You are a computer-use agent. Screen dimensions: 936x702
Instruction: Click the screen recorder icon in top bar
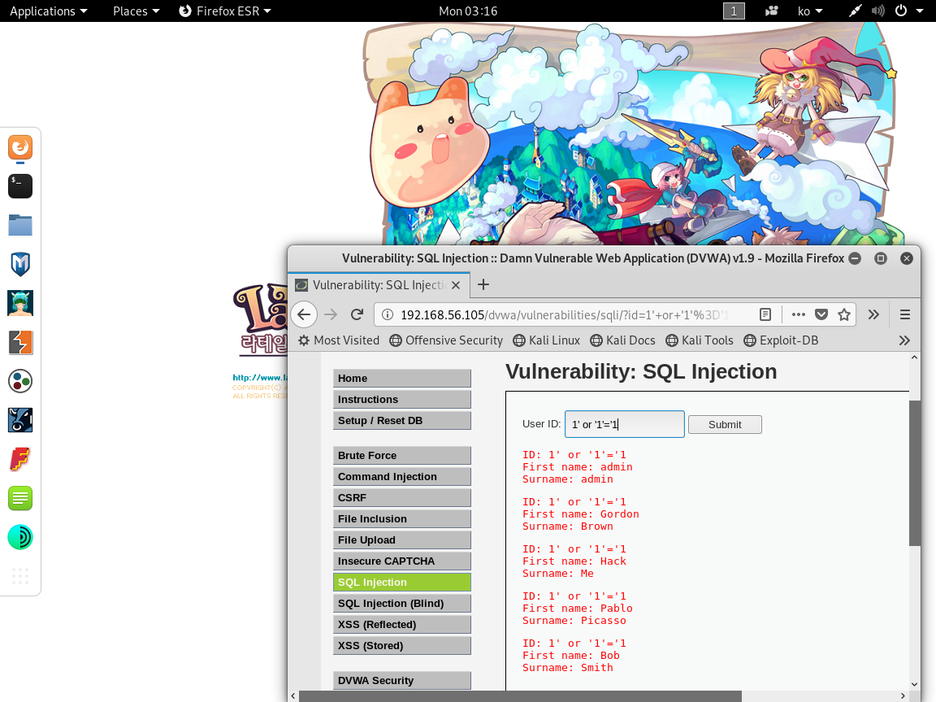[x=771, y=11]
